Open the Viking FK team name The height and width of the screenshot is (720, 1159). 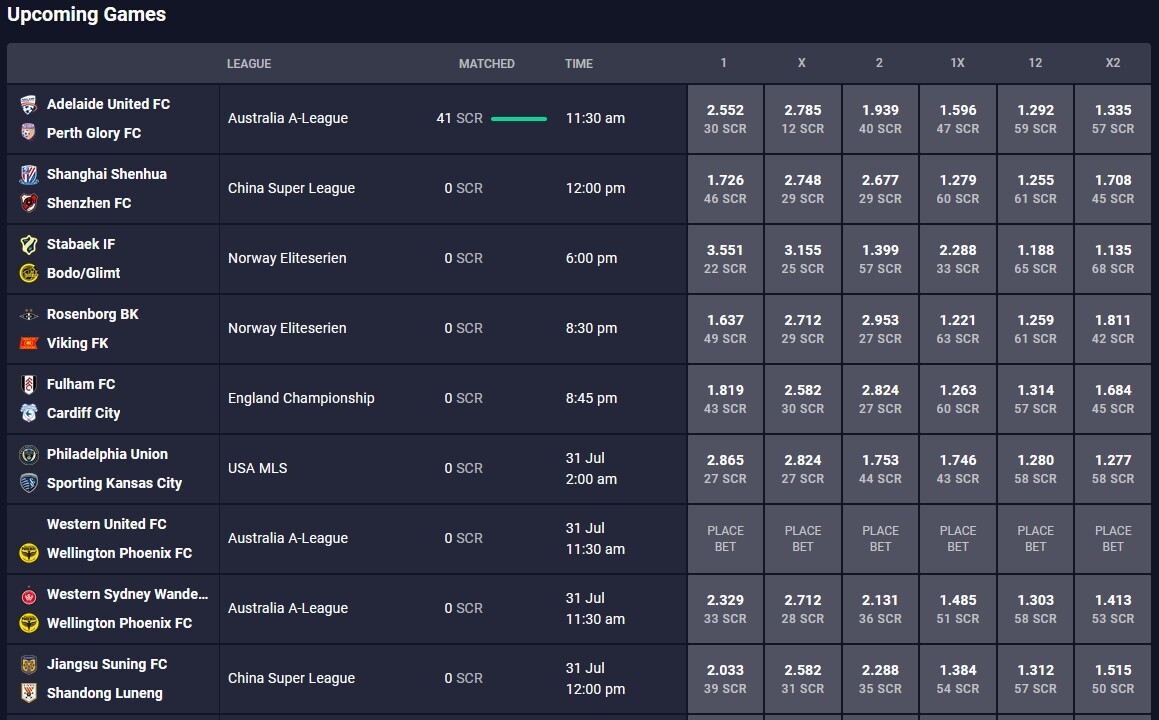[x=78, y=344]
